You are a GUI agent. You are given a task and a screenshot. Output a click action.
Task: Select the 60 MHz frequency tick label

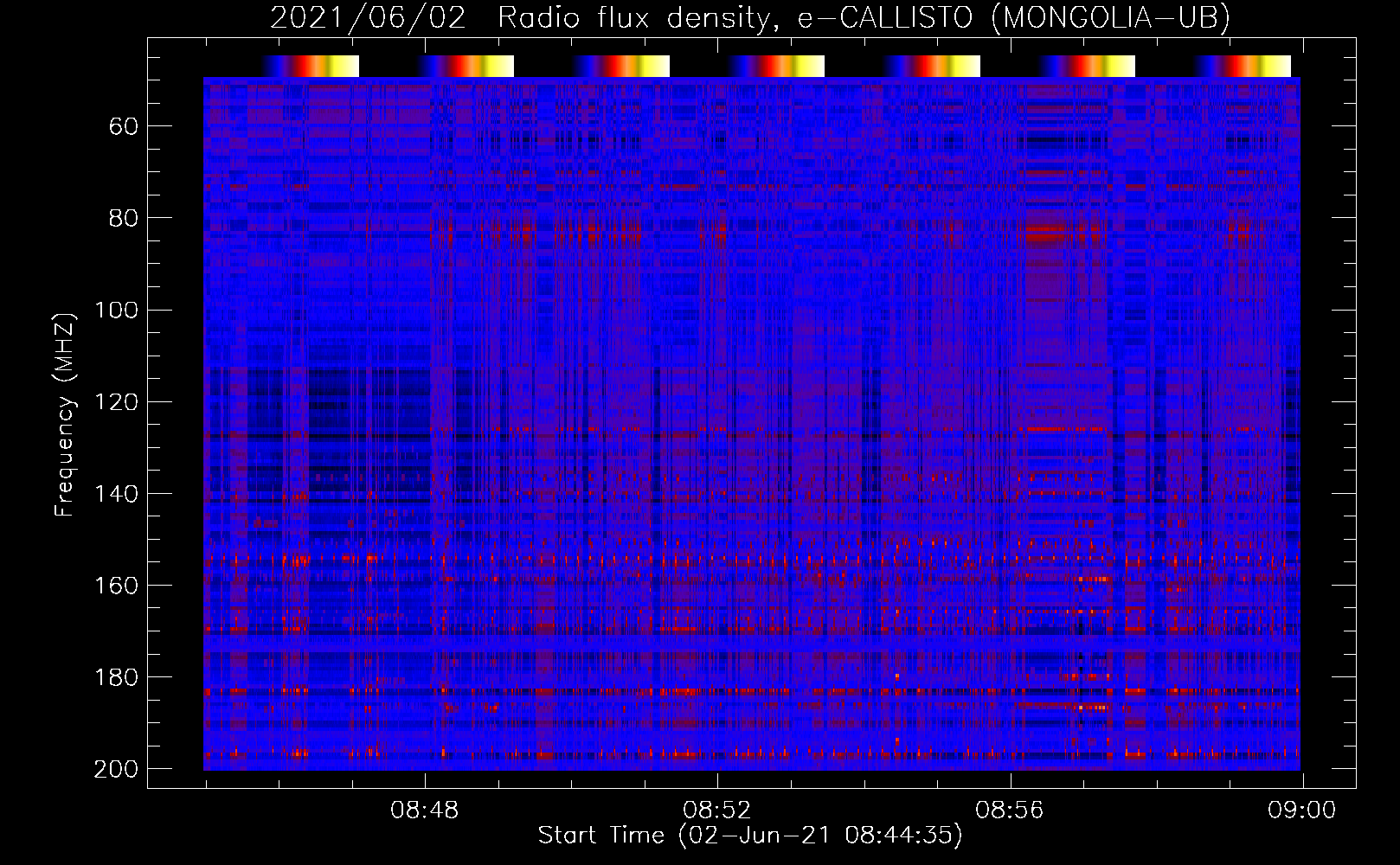pyautogui.click(x=124, y=126)
